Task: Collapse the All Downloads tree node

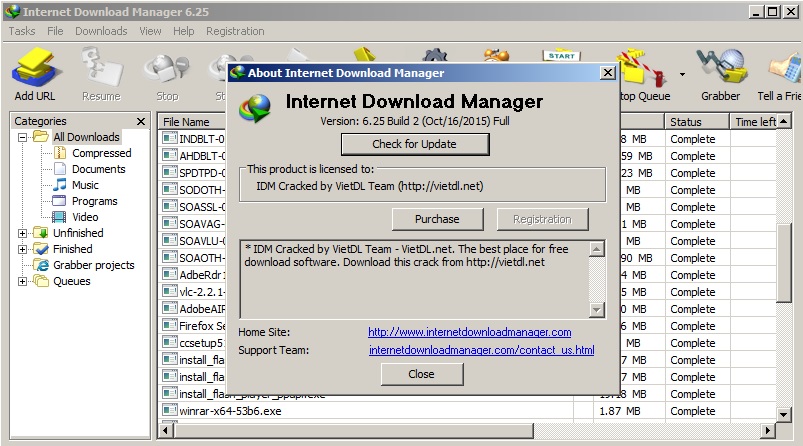Action: [23, 137]
